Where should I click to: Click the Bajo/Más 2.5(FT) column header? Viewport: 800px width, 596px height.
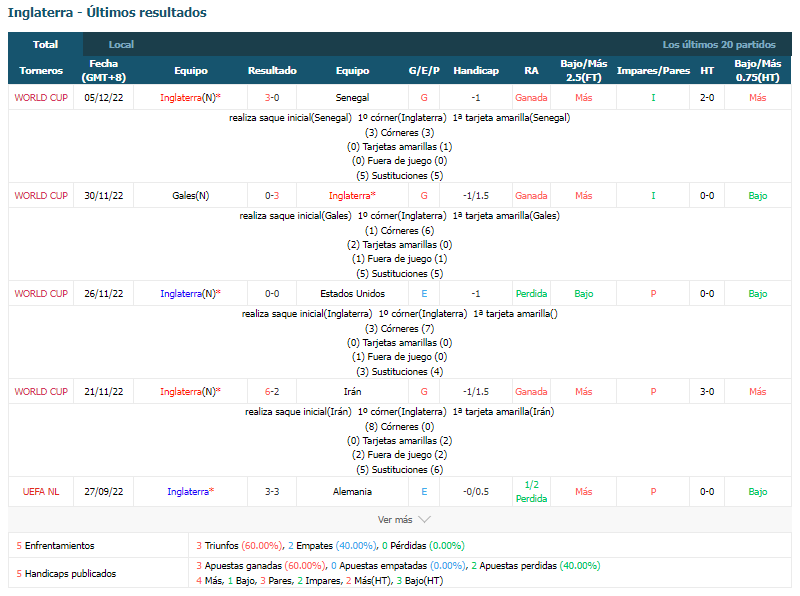point(584,70)
